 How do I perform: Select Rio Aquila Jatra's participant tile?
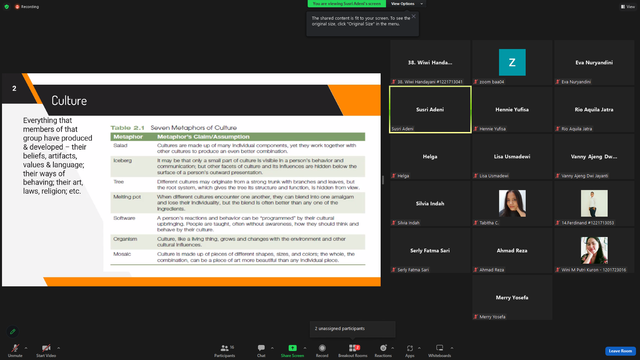(x=594, y=109)
